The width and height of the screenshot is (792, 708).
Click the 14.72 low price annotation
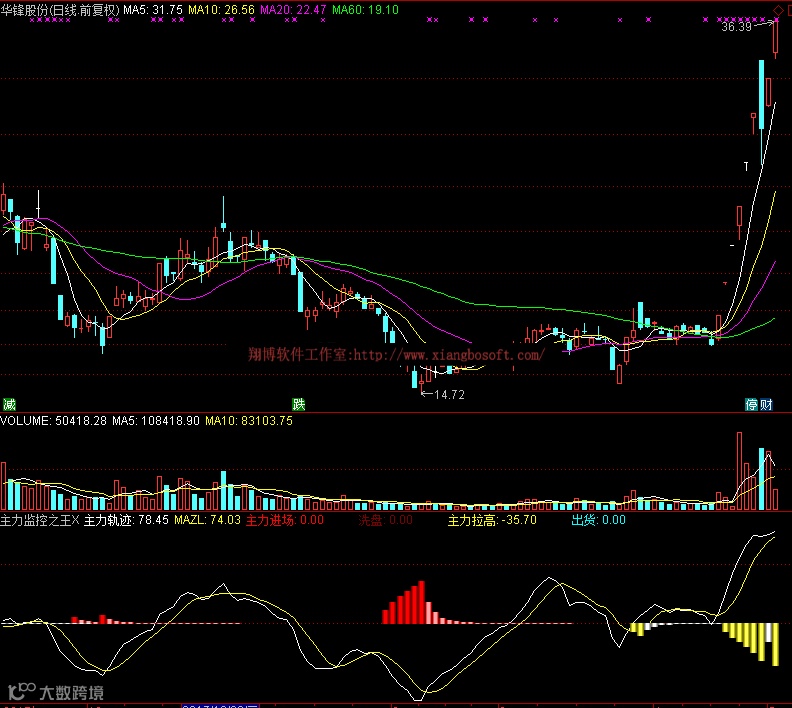click(449, 395)
